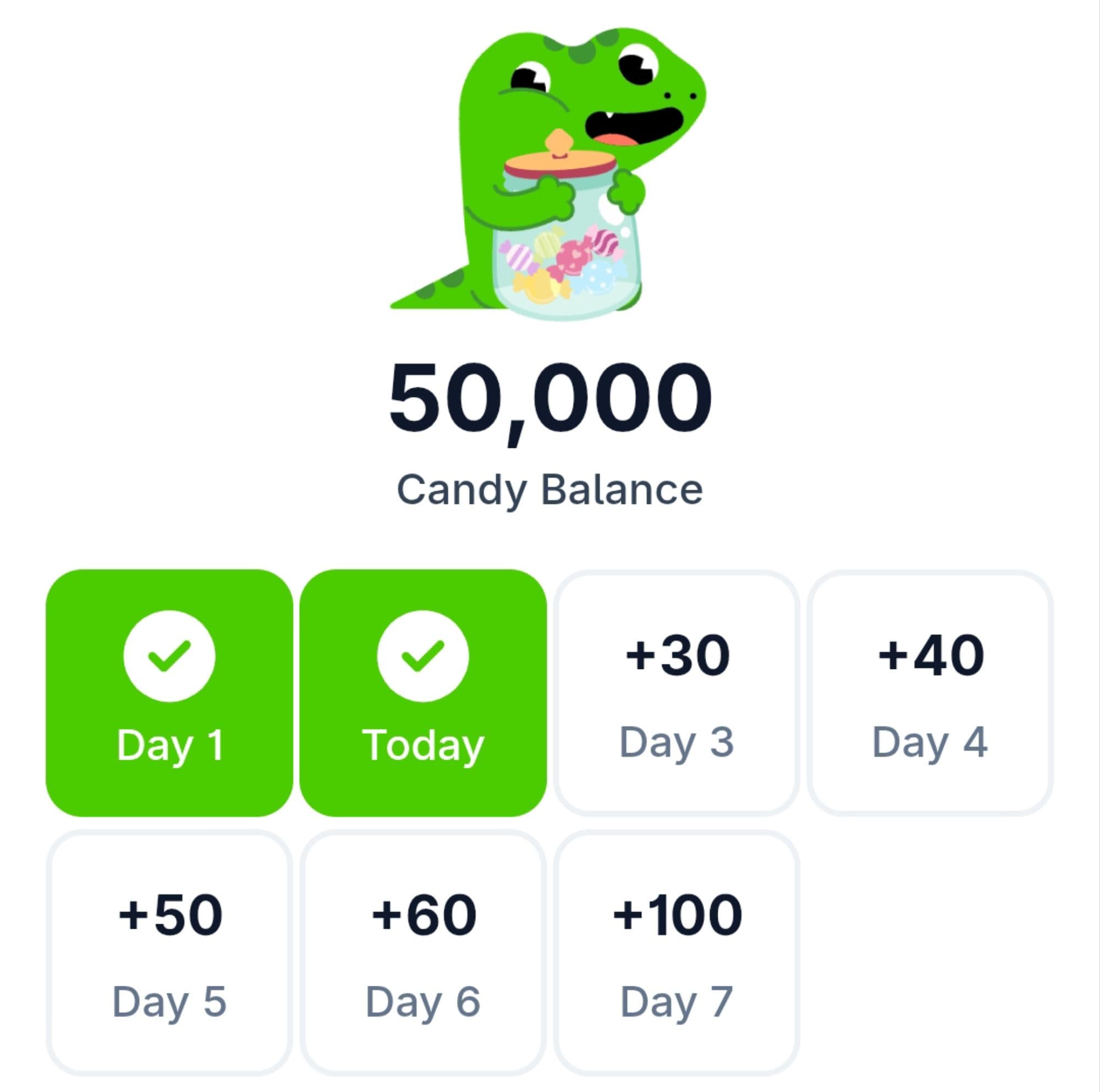Click the orange lid of the candy jar
Image resolution: width=1100 pixels, height=1092 pixels.
click(561, 162)
